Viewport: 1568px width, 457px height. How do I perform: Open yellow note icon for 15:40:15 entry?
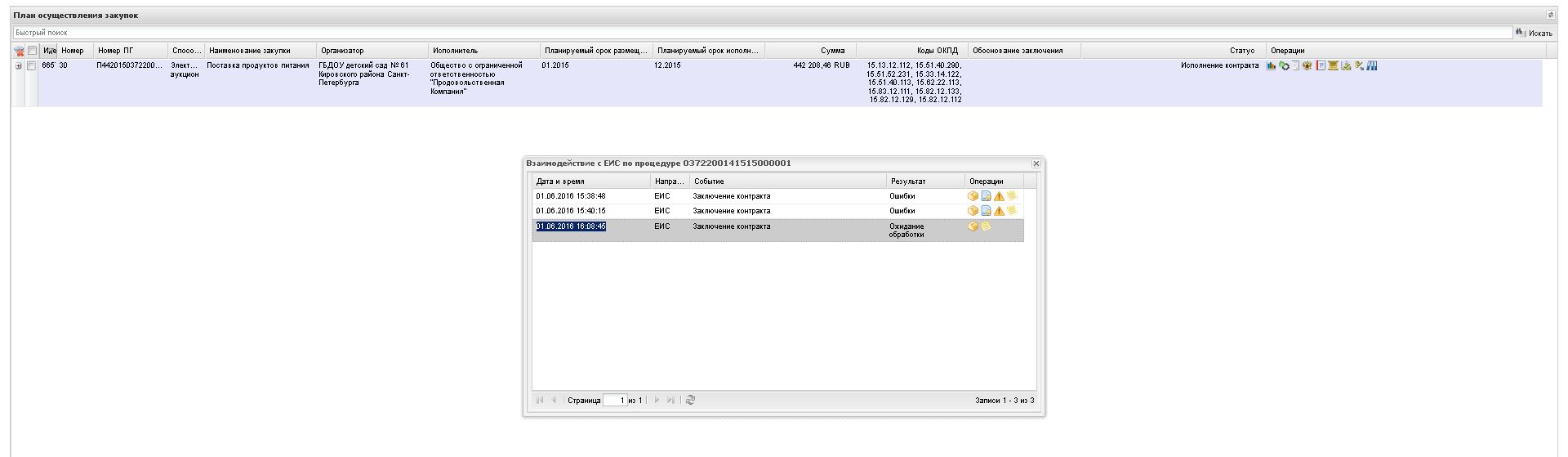(x=1012, y=211)
